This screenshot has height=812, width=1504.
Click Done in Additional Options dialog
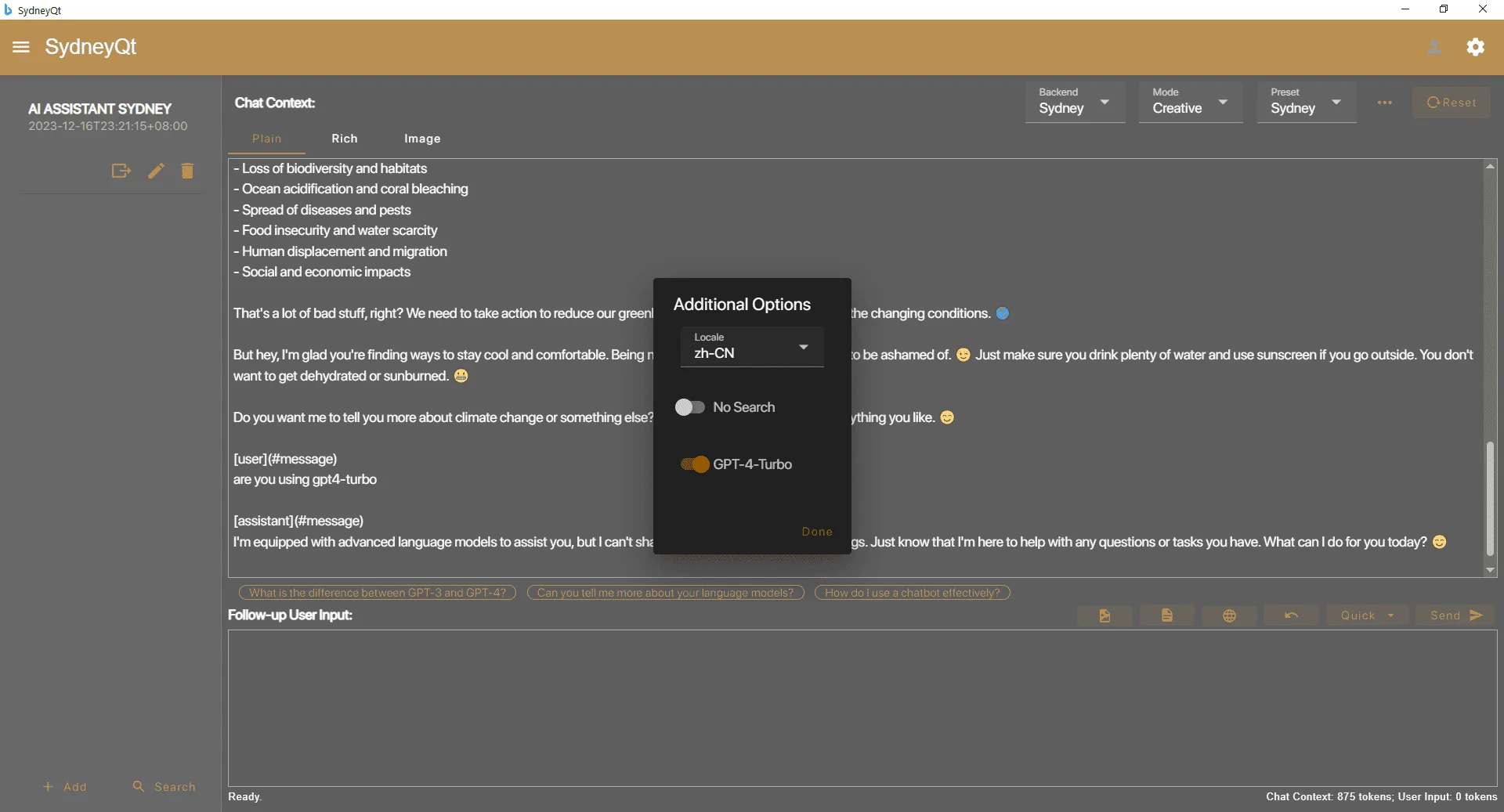coord(817,532)
